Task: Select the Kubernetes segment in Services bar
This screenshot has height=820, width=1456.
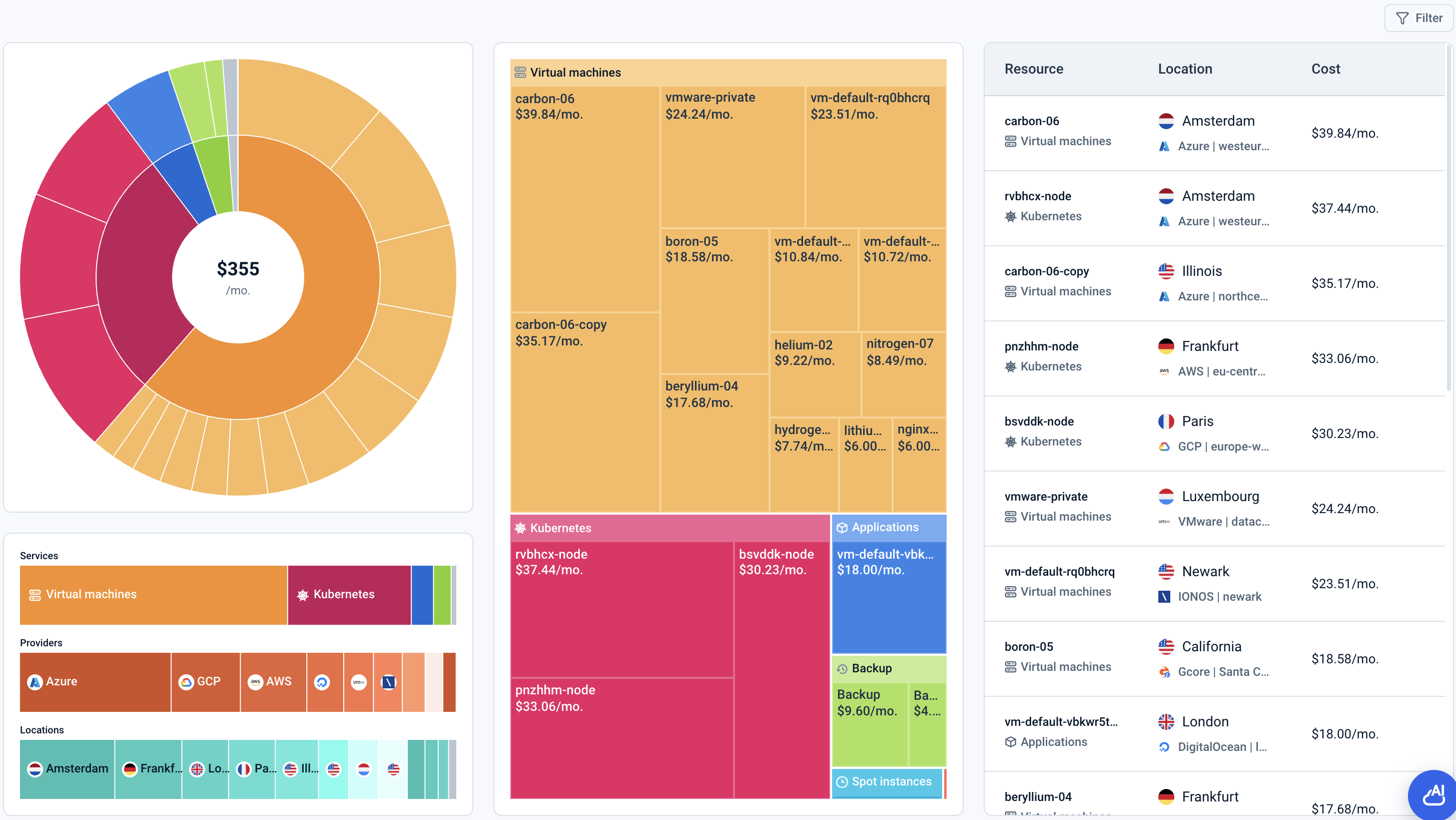Action: 349,595
